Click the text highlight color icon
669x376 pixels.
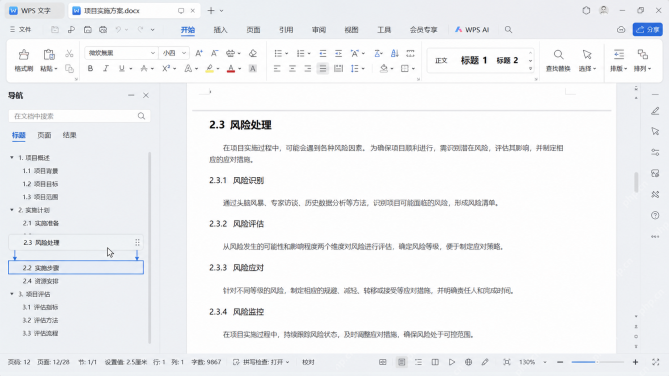(x=209, y=68)
